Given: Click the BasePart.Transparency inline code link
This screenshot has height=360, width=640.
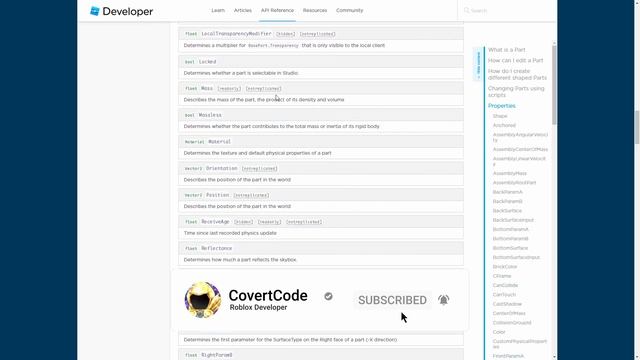Looking at the screenshot, I should point(273,46).
